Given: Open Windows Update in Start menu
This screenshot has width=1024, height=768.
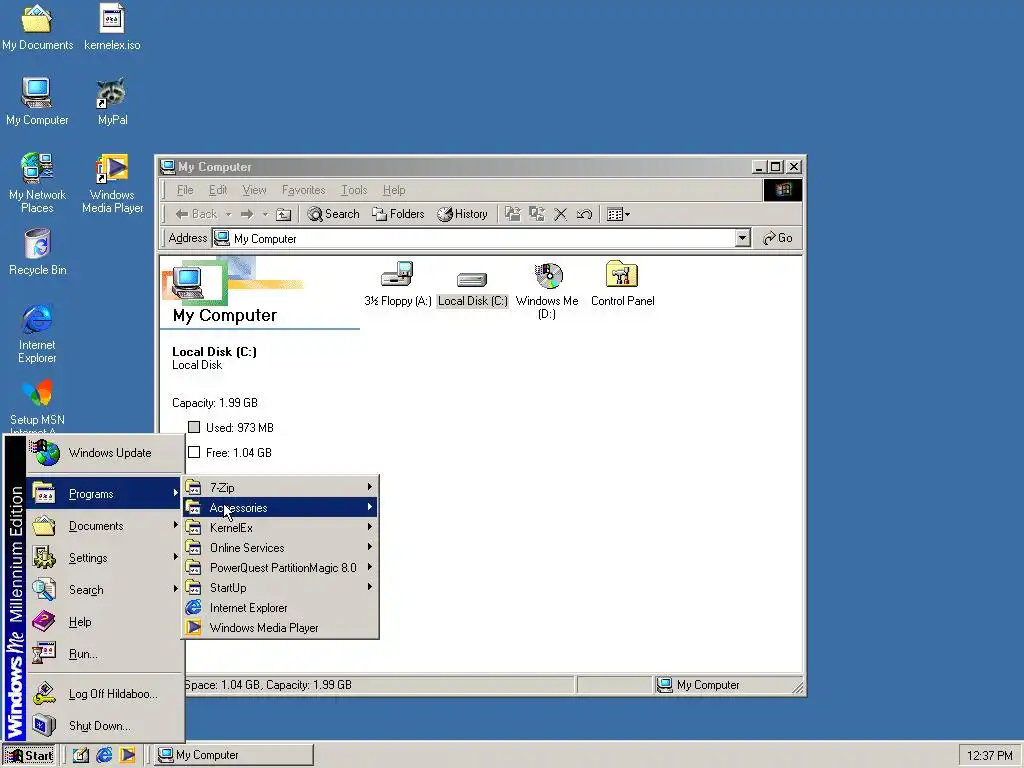Looking at the screenshot, I should click(x=105, y=453).
